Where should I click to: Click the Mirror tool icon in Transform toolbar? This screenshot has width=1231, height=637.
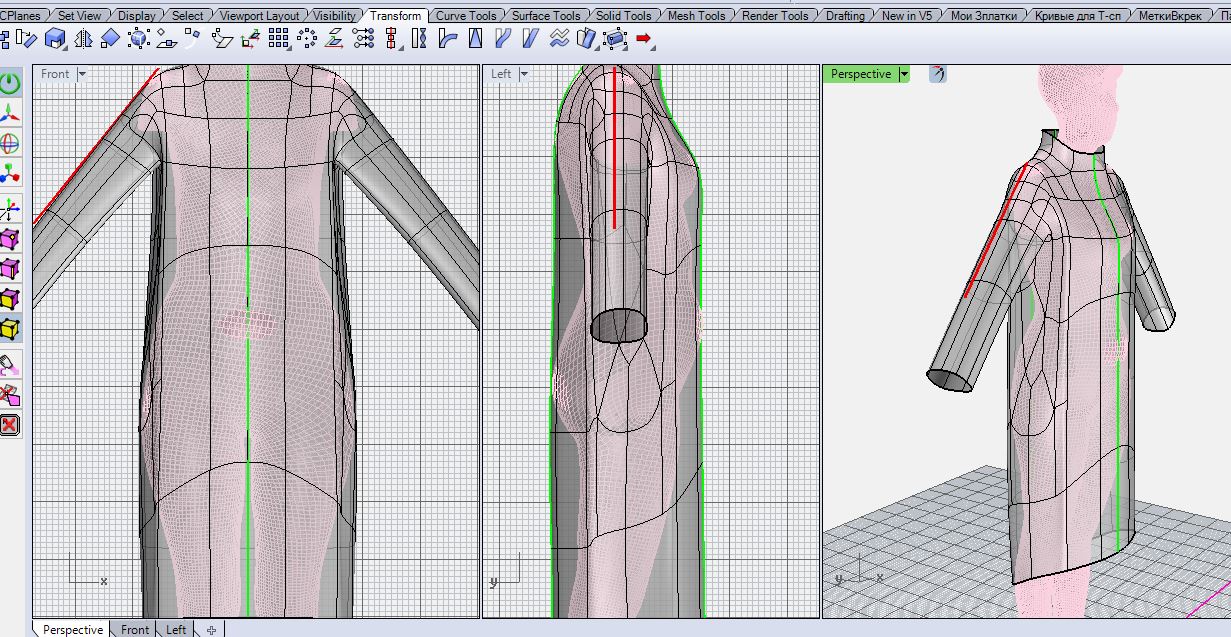click(83, 39)
